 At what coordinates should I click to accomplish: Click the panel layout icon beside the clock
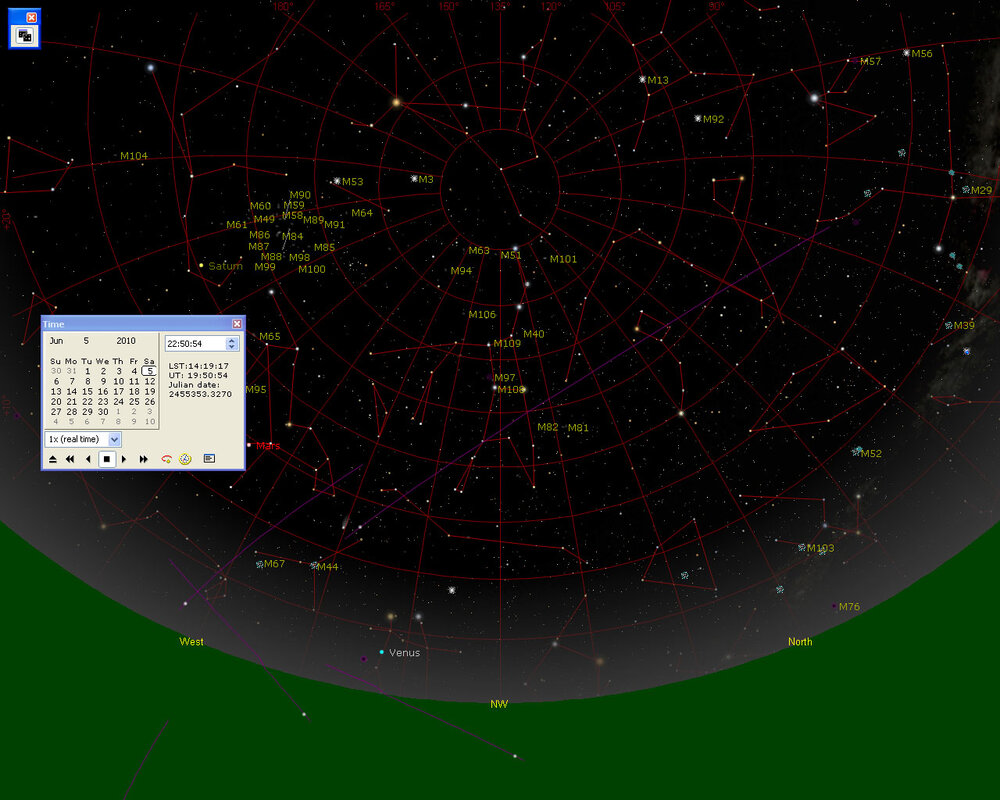pyautogui.click(x=209, y=459)
